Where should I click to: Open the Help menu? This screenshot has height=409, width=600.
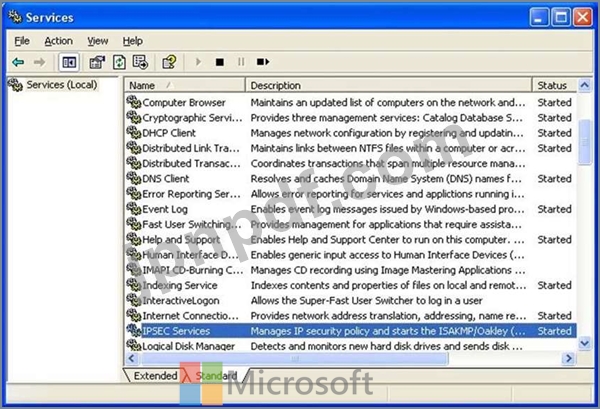[x=132, y=41]
